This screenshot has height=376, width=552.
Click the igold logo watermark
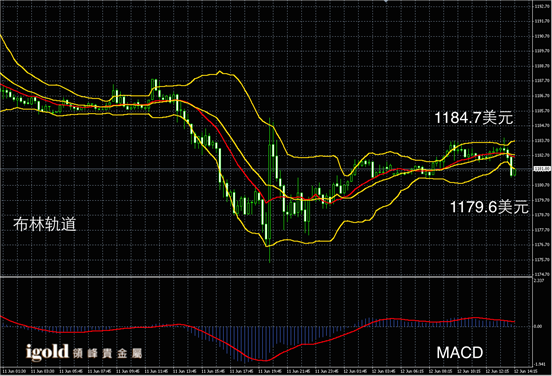tap(47, 352)
